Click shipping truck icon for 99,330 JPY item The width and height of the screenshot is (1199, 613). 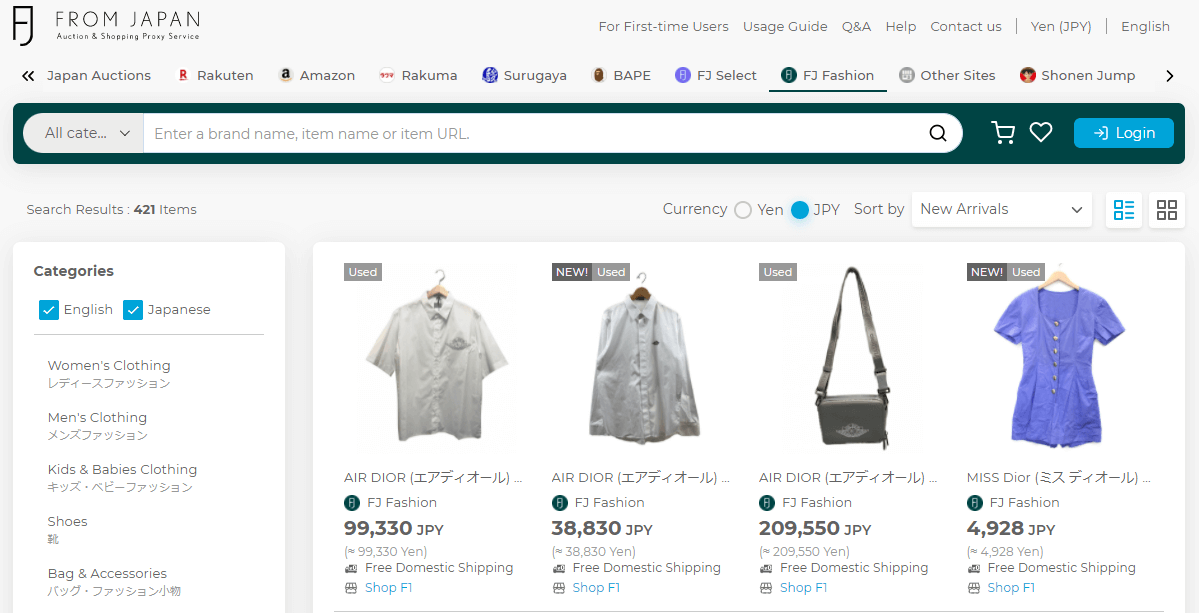coord(351,569)
